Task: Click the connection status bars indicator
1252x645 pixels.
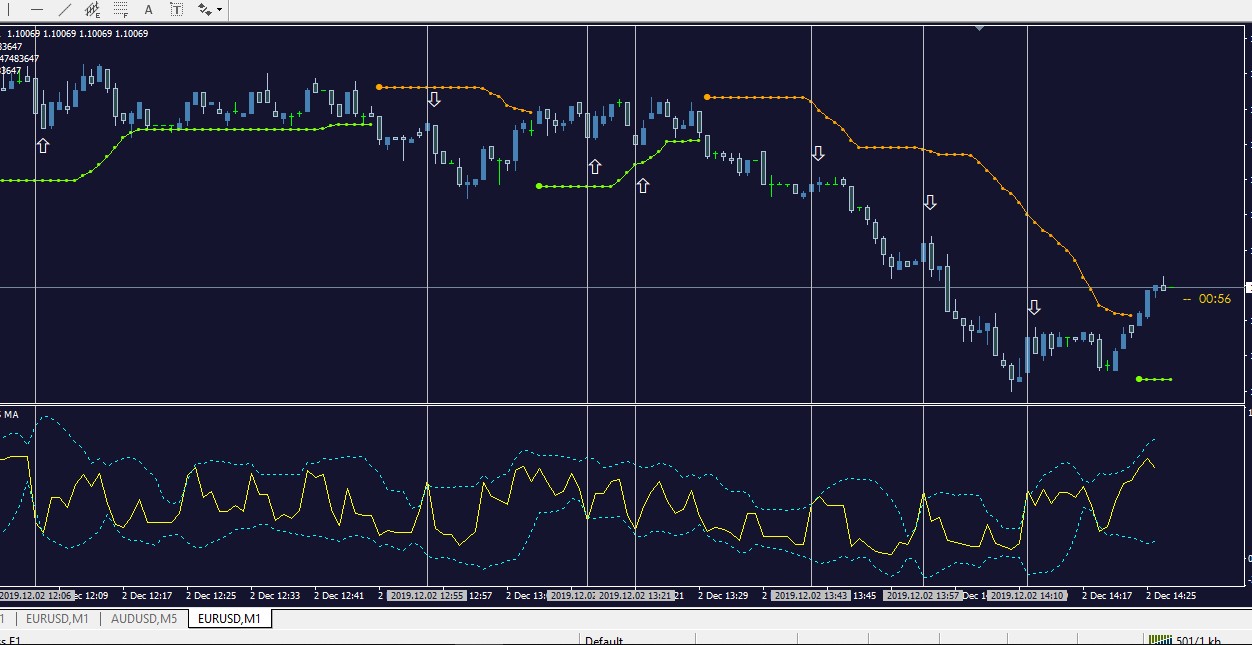Action: [x=1159, y=640]
